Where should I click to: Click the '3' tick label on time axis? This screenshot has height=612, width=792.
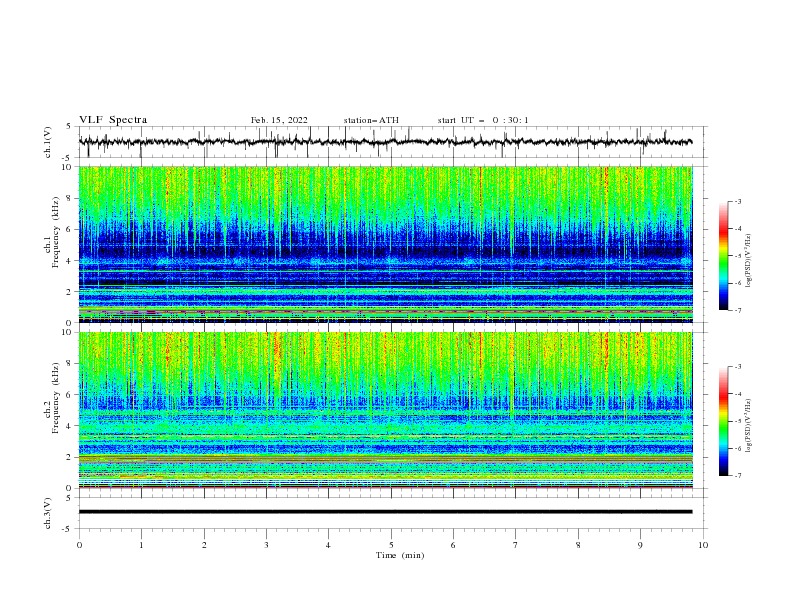pos(266,545)
